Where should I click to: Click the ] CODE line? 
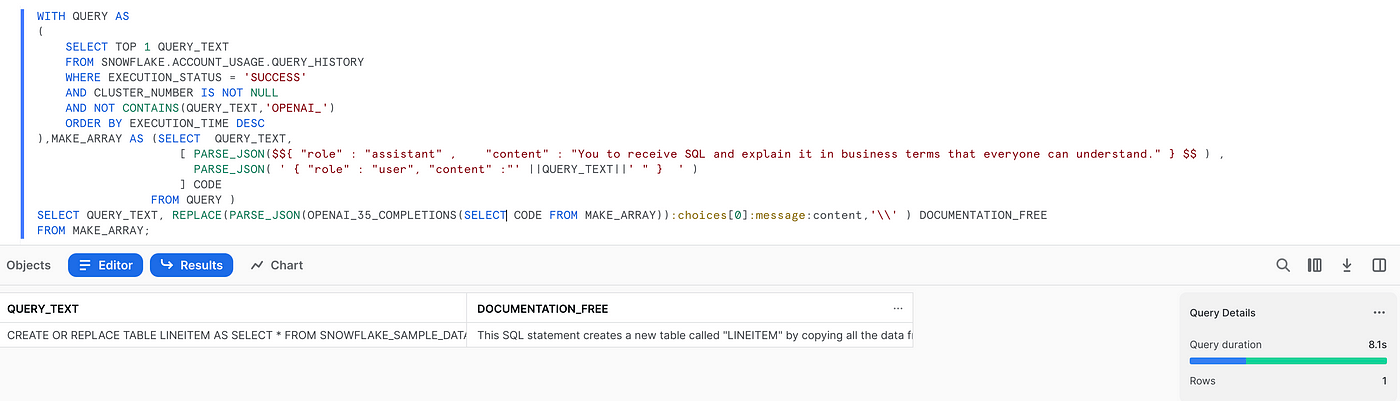(x=201, y=184)
